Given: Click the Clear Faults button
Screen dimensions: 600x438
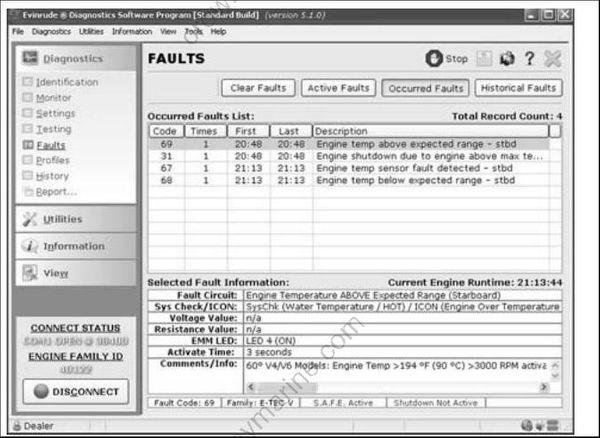Looking at the screenshot, I should coord(258,88).
